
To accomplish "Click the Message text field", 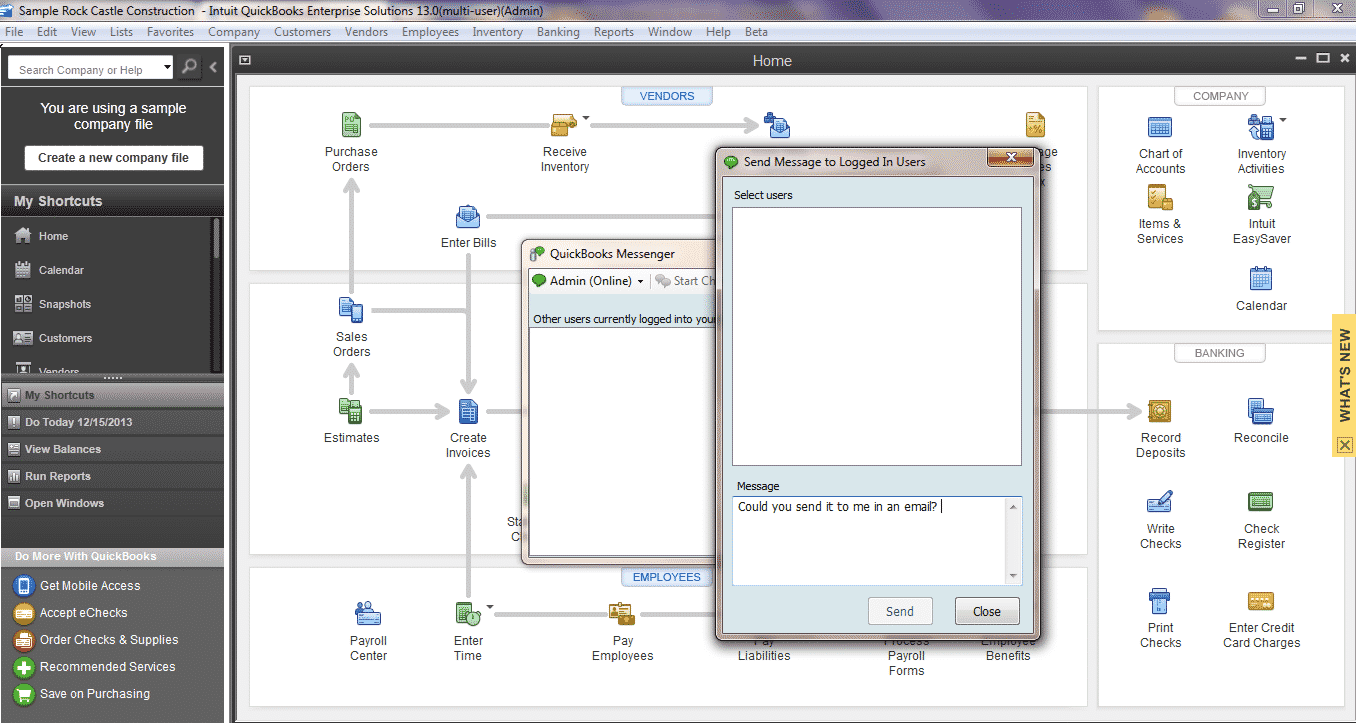I will tap(870, 541).
